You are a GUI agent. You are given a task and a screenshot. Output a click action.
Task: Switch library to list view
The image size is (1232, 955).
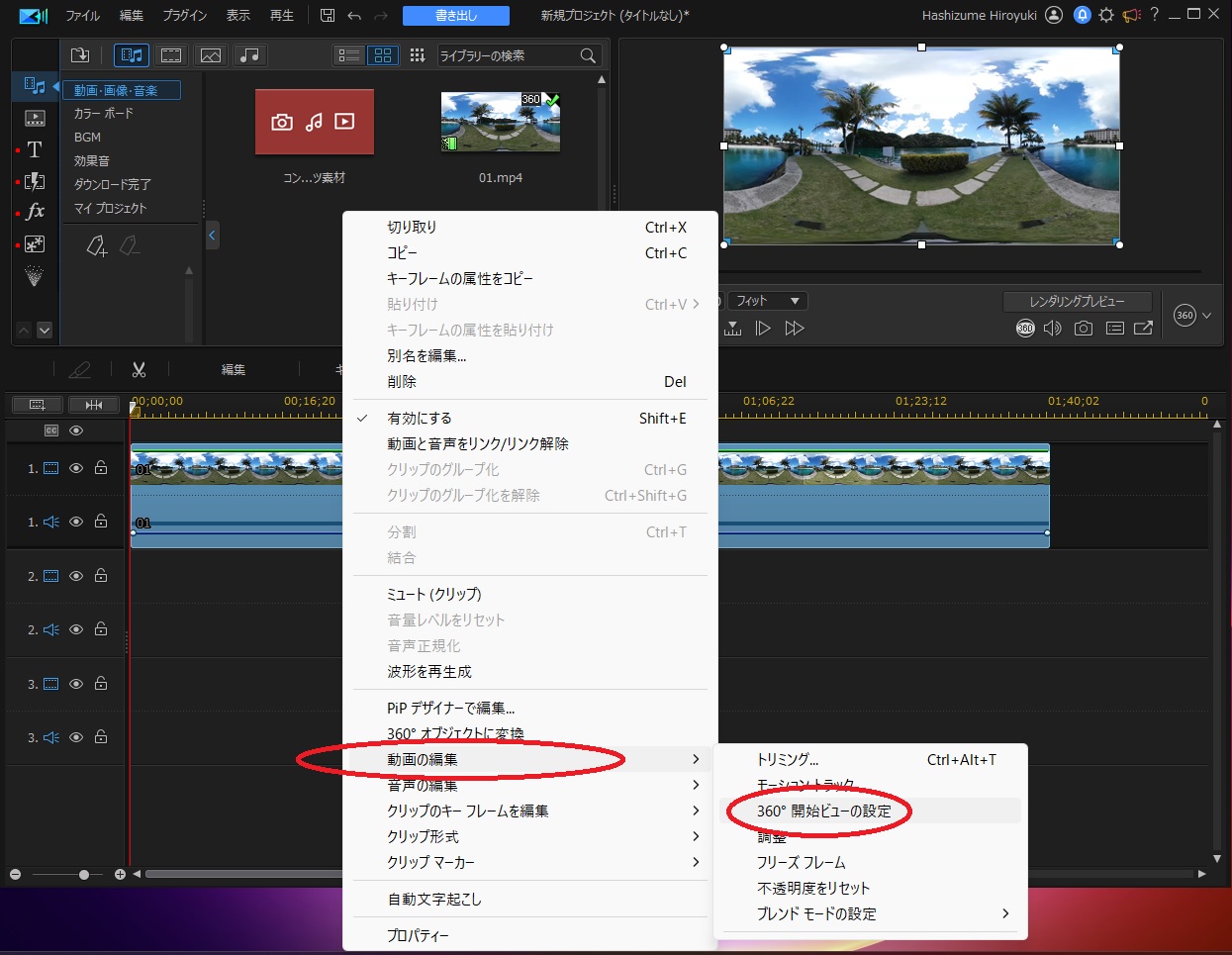349,55
